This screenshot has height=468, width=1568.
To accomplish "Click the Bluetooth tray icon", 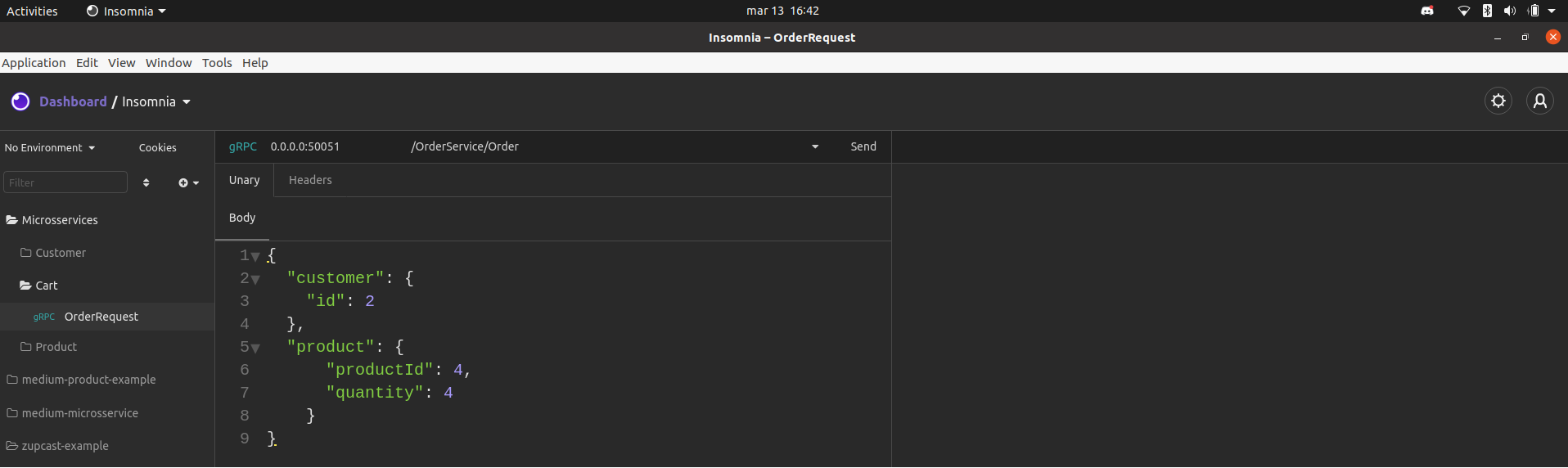I will pos(1487,11).
